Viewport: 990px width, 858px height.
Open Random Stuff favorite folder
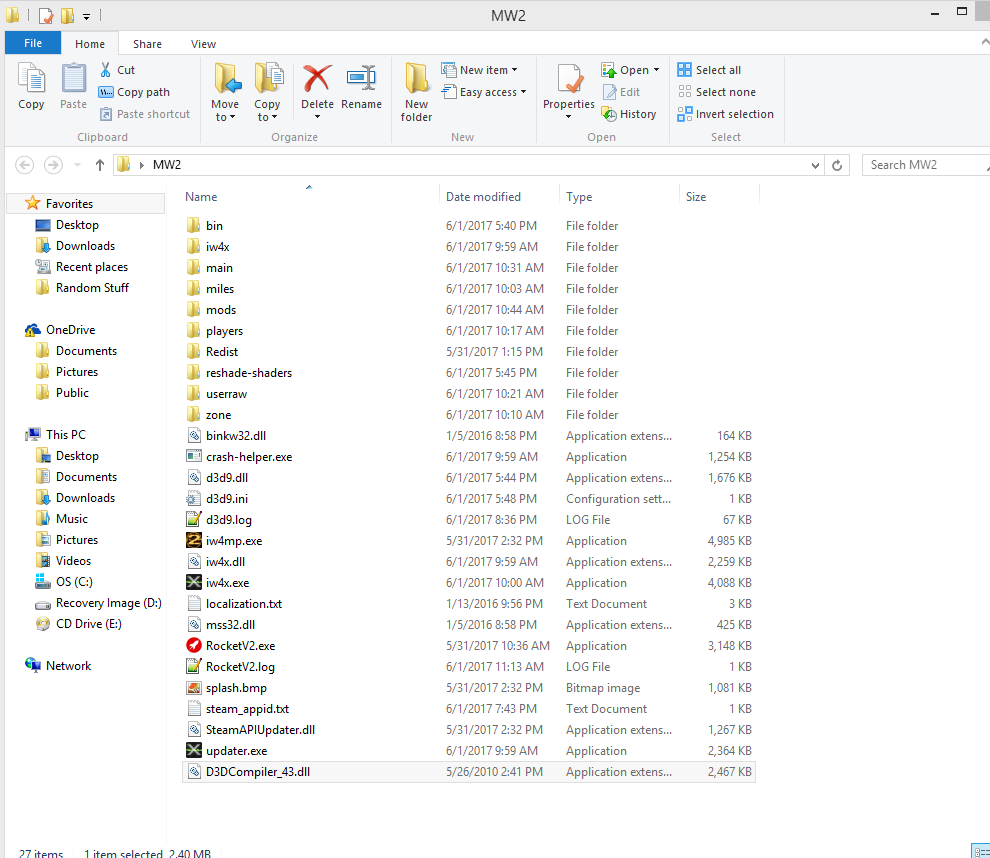[x=92, y=288]
